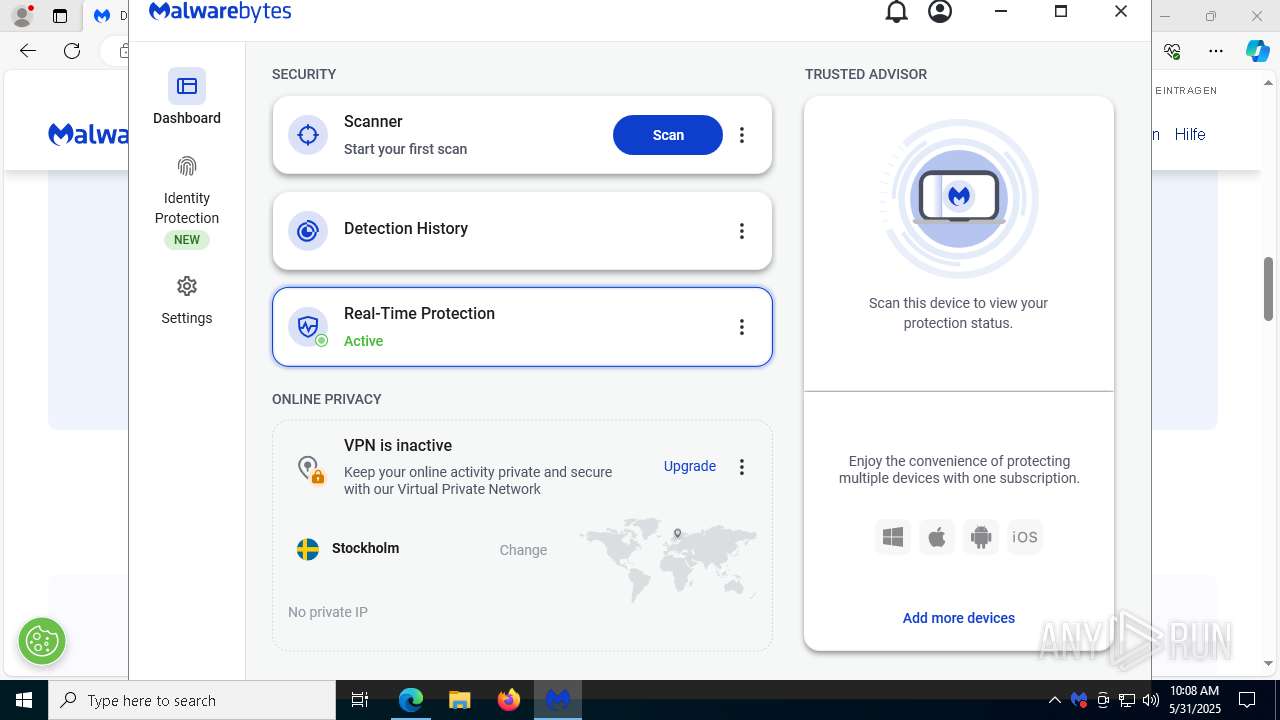Image resolution: width=1280 pixels, height=720 pixels.
Task: Click the Windows Start button
Action: (x=24, y=700)
